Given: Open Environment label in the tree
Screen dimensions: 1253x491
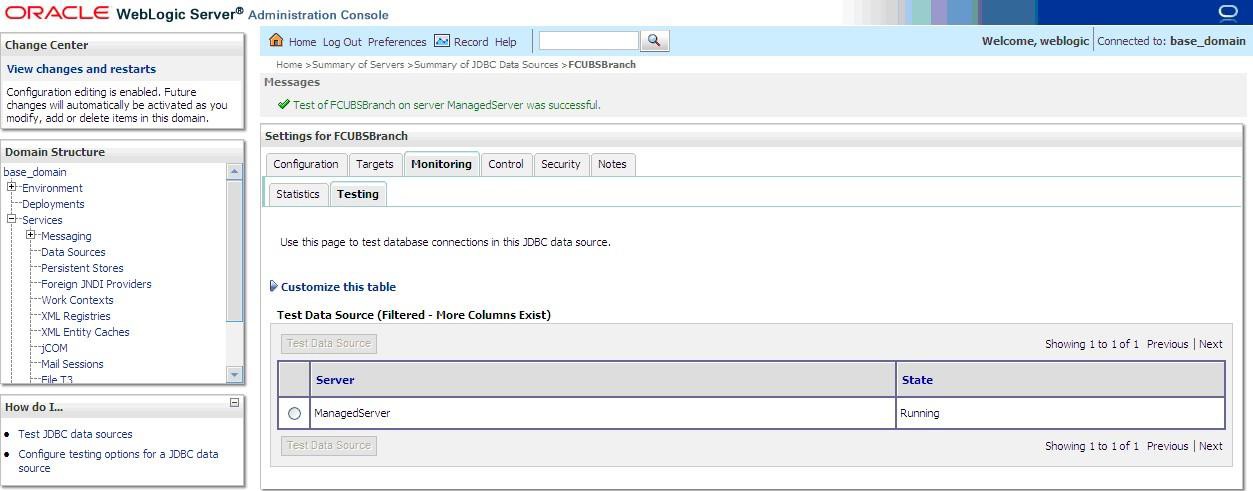Looking at the screenshot, I should point(52,188).
